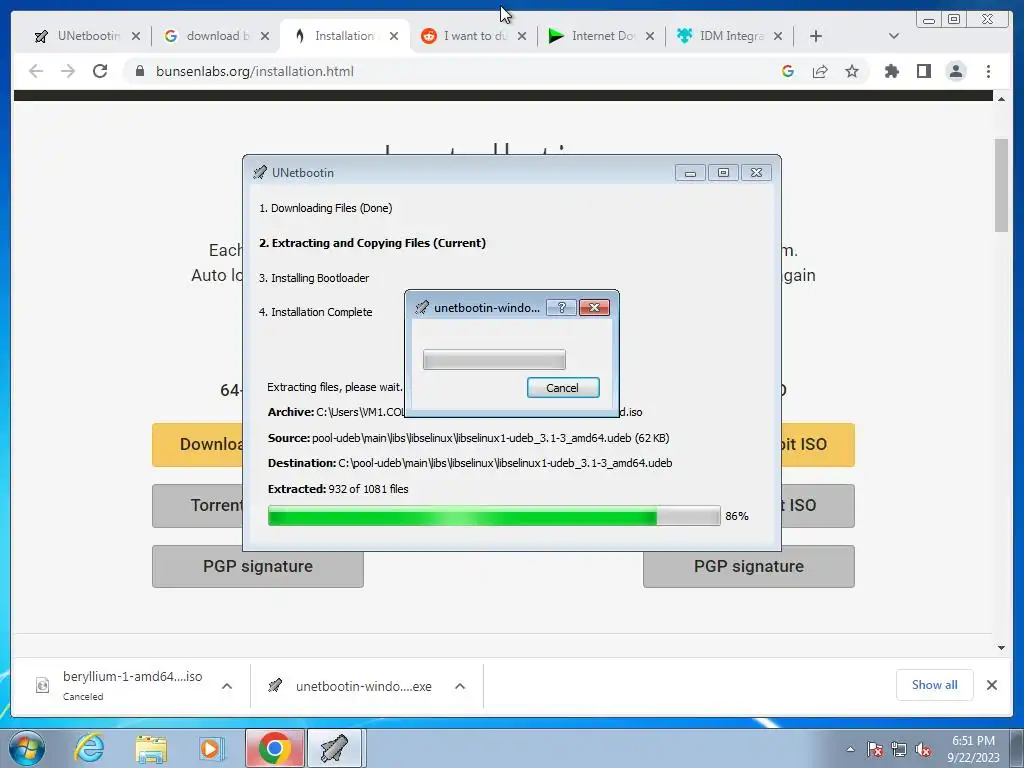Click the gray progress bar in small dialog

point(494,360)
